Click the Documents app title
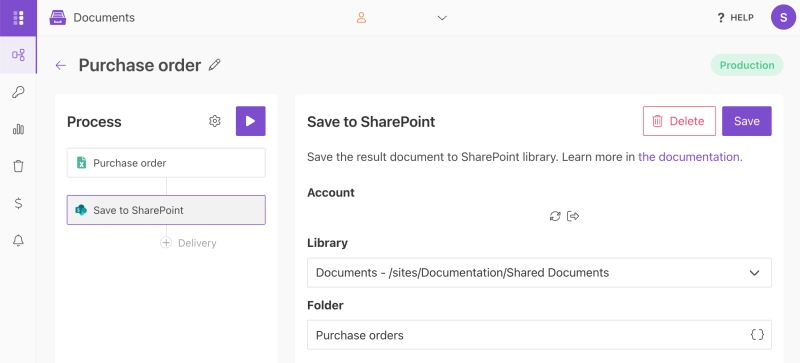 (x=104, y=18)
